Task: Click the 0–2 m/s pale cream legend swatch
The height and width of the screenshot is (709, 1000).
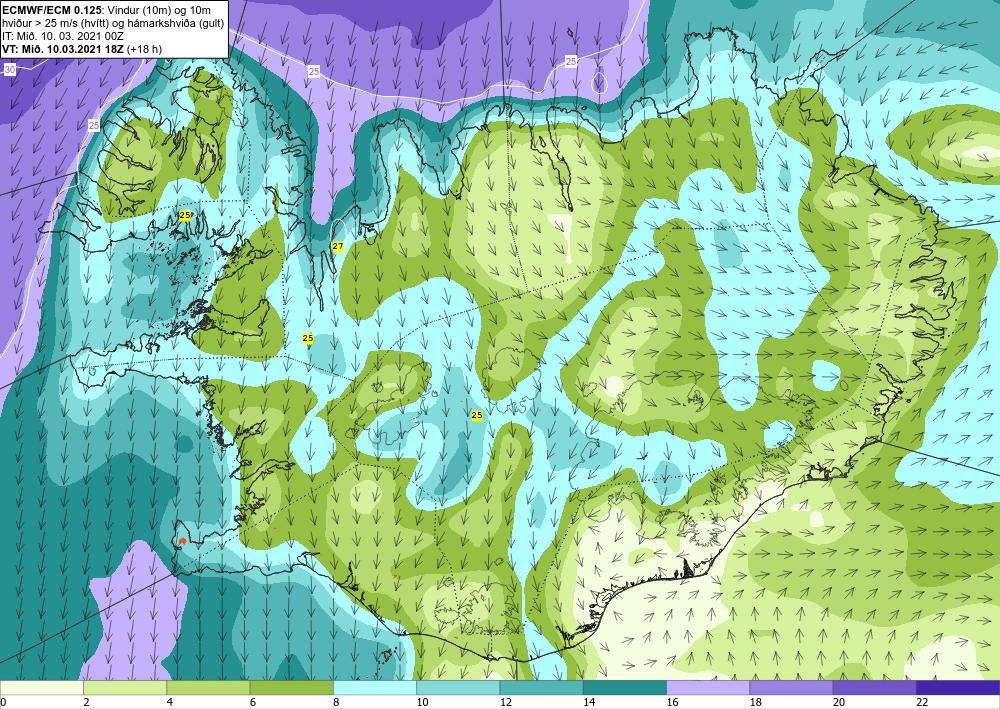Action: (x=41, y=688)
